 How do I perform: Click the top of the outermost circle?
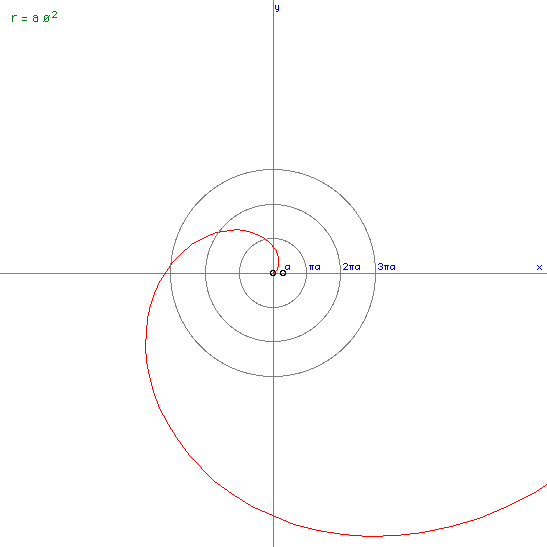[x=274, y=170]
